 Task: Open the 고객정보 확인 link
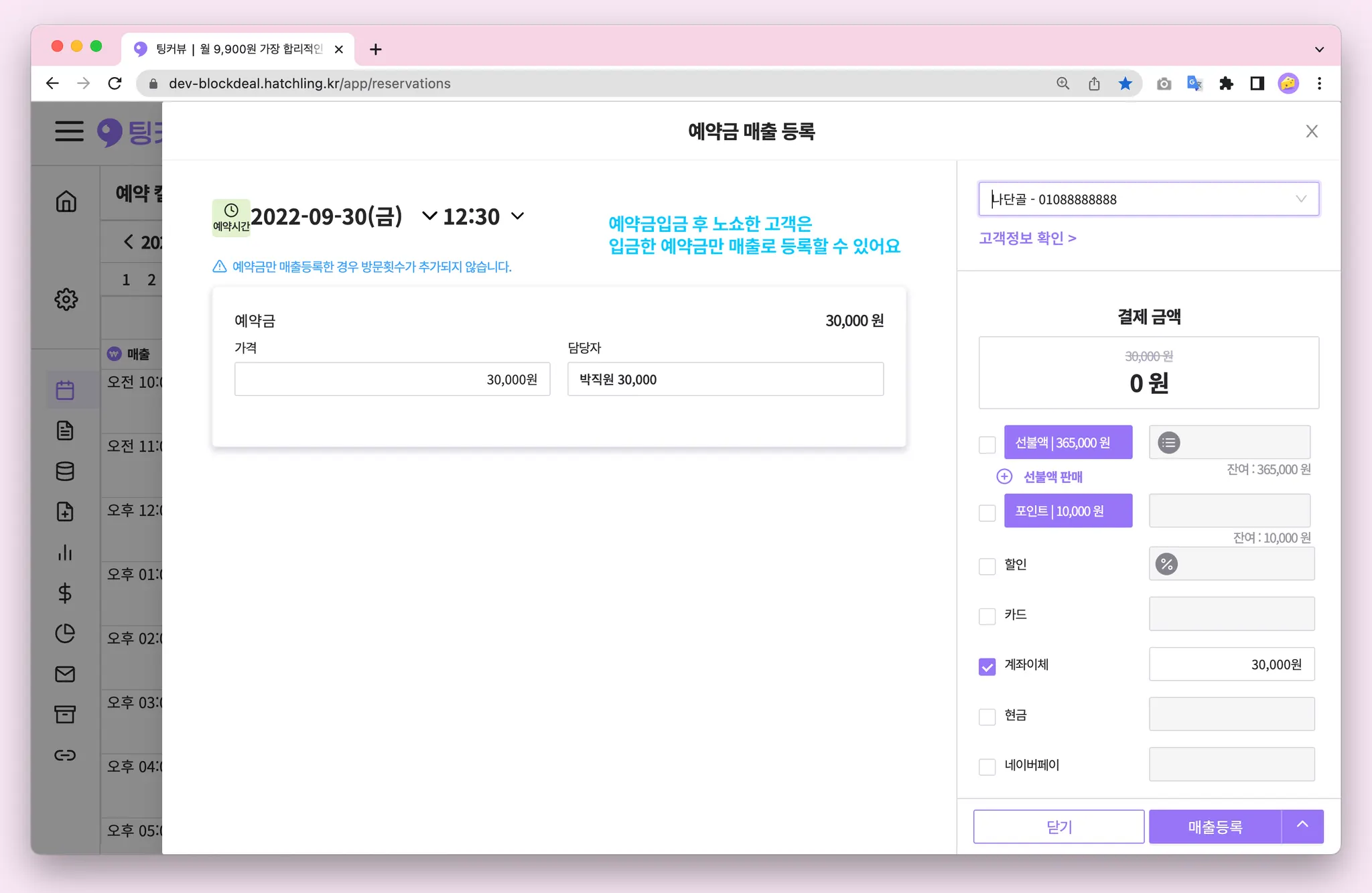1027,238
